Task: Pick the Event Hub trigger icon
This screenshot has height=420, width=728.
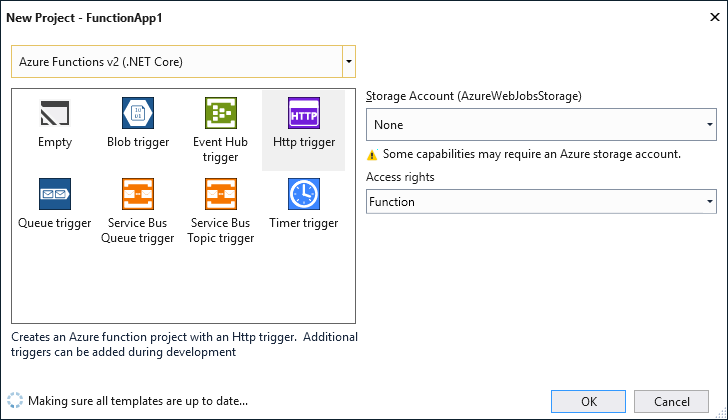Action: tap(221, 113)
